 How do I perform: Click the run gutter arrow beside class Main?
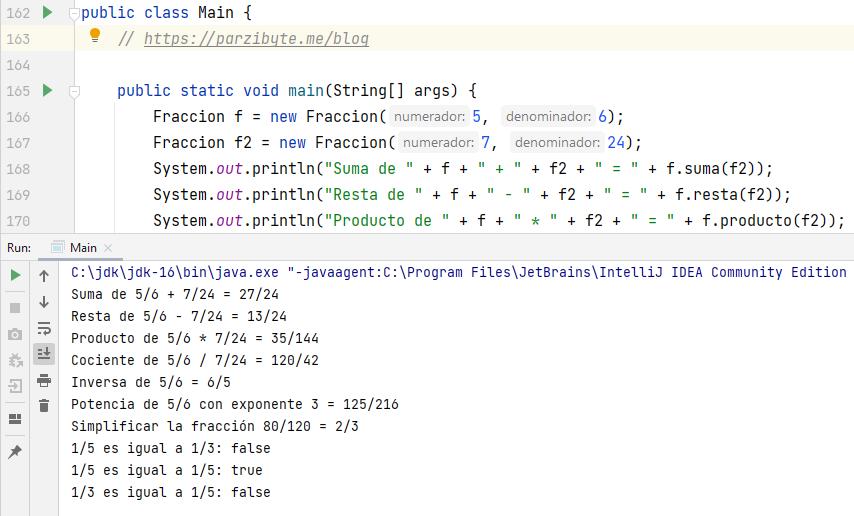(47, 13)
